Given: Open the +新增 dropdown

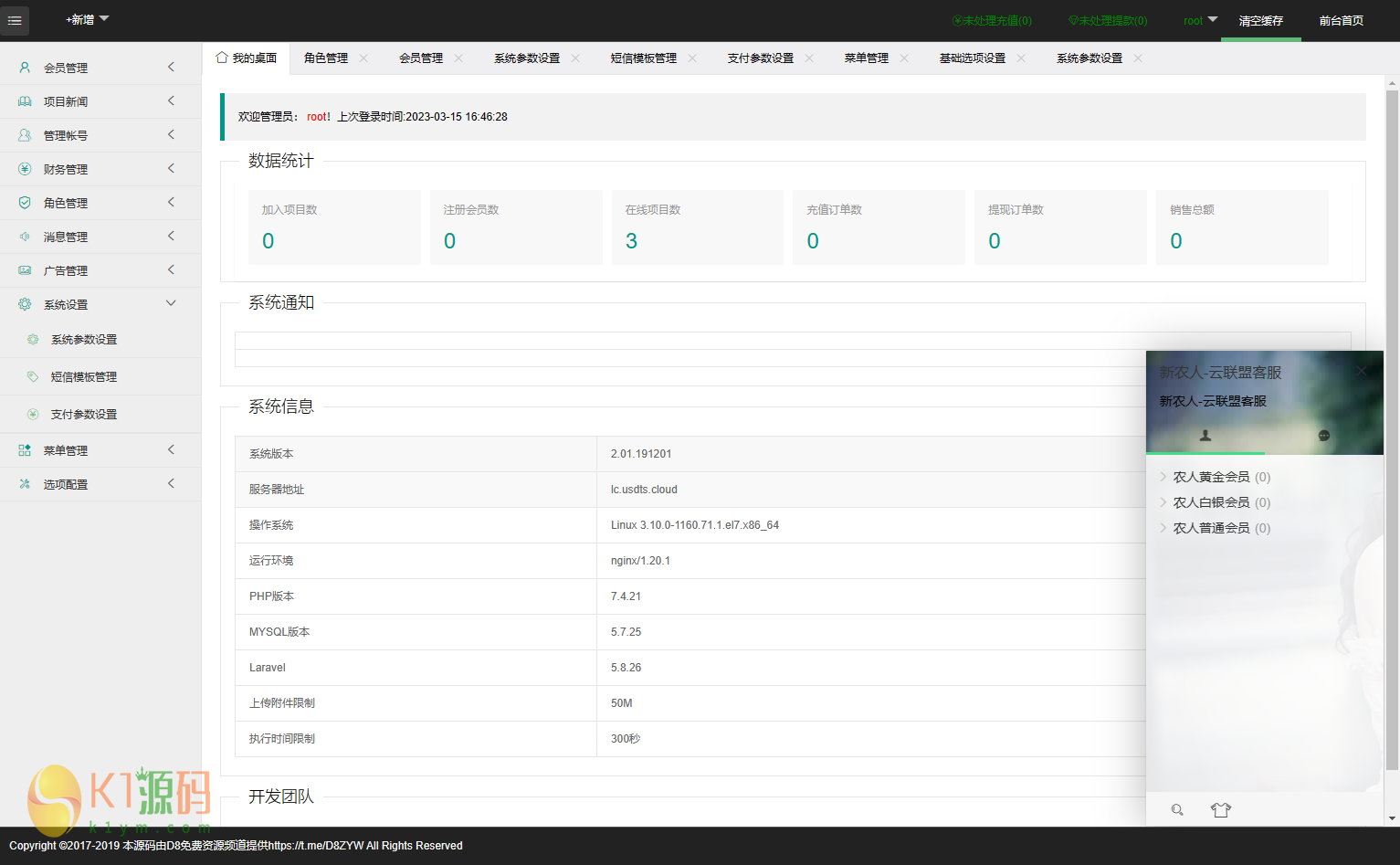Looking at the screenshot, I should pos(87,19).
